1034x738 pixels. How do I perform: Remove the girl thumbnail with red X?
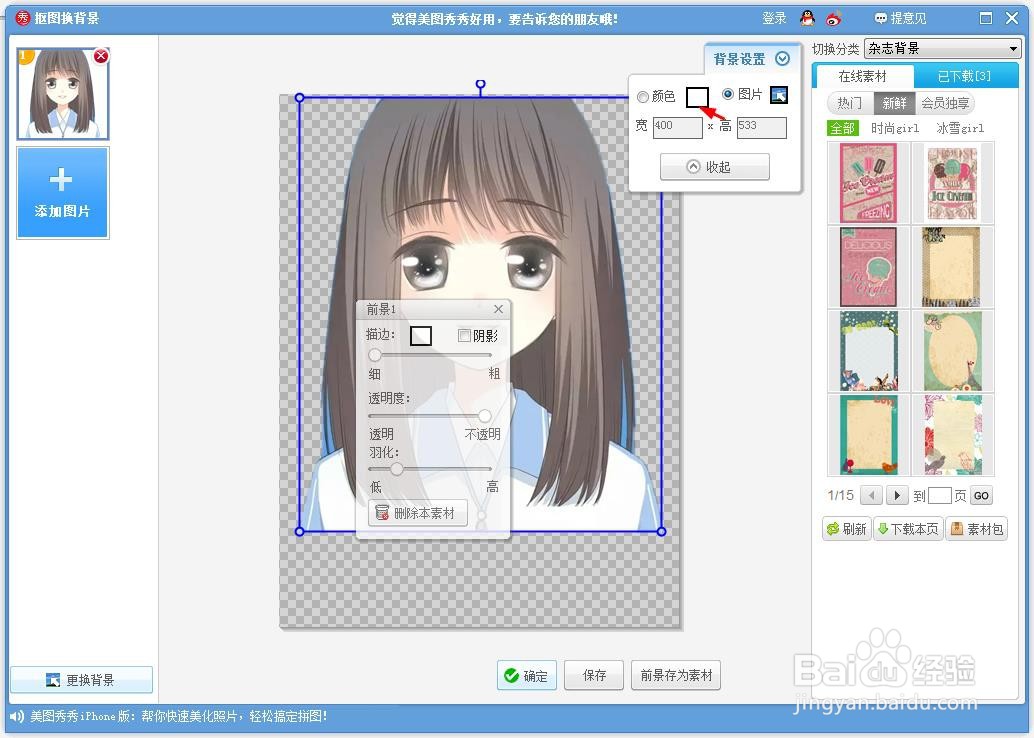[100, 56]
